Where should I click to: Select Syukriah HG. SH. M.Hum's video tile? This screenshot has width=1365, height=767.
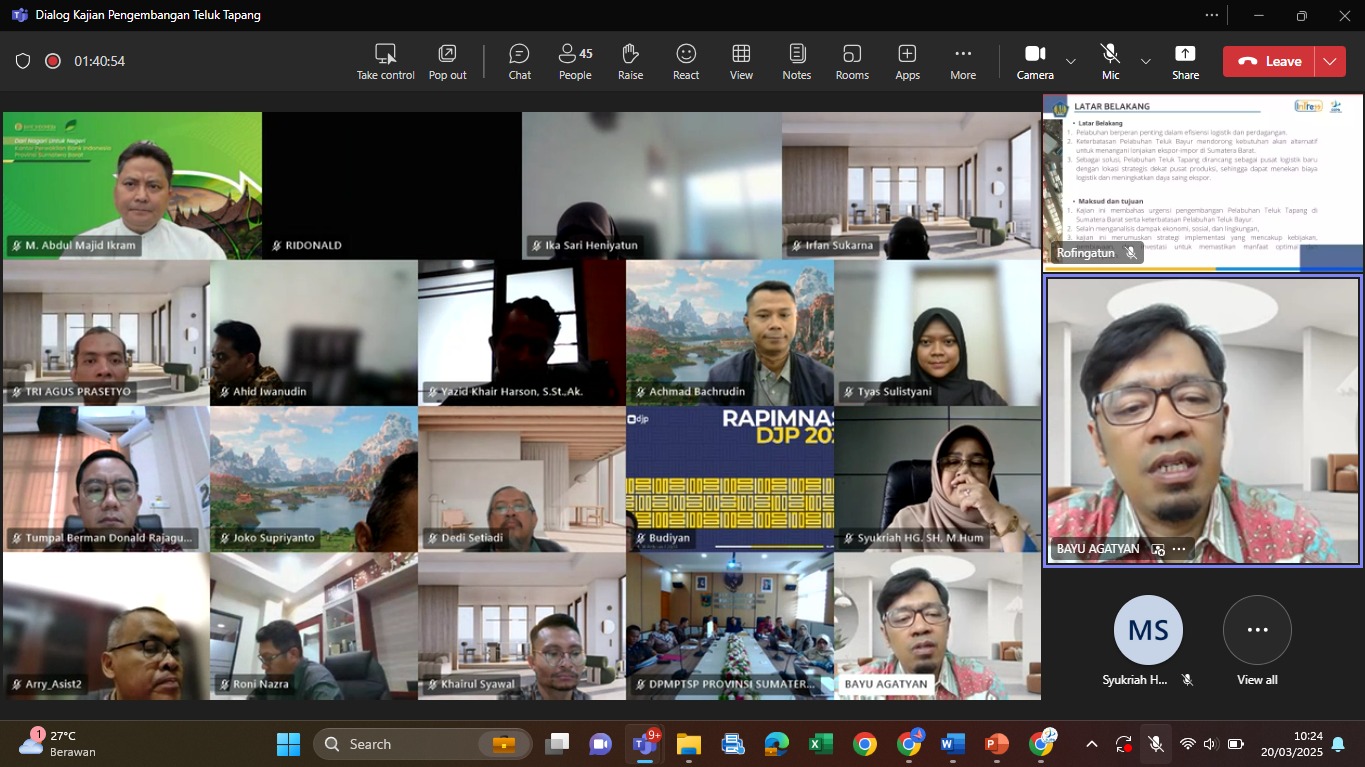tap(938, 479)
